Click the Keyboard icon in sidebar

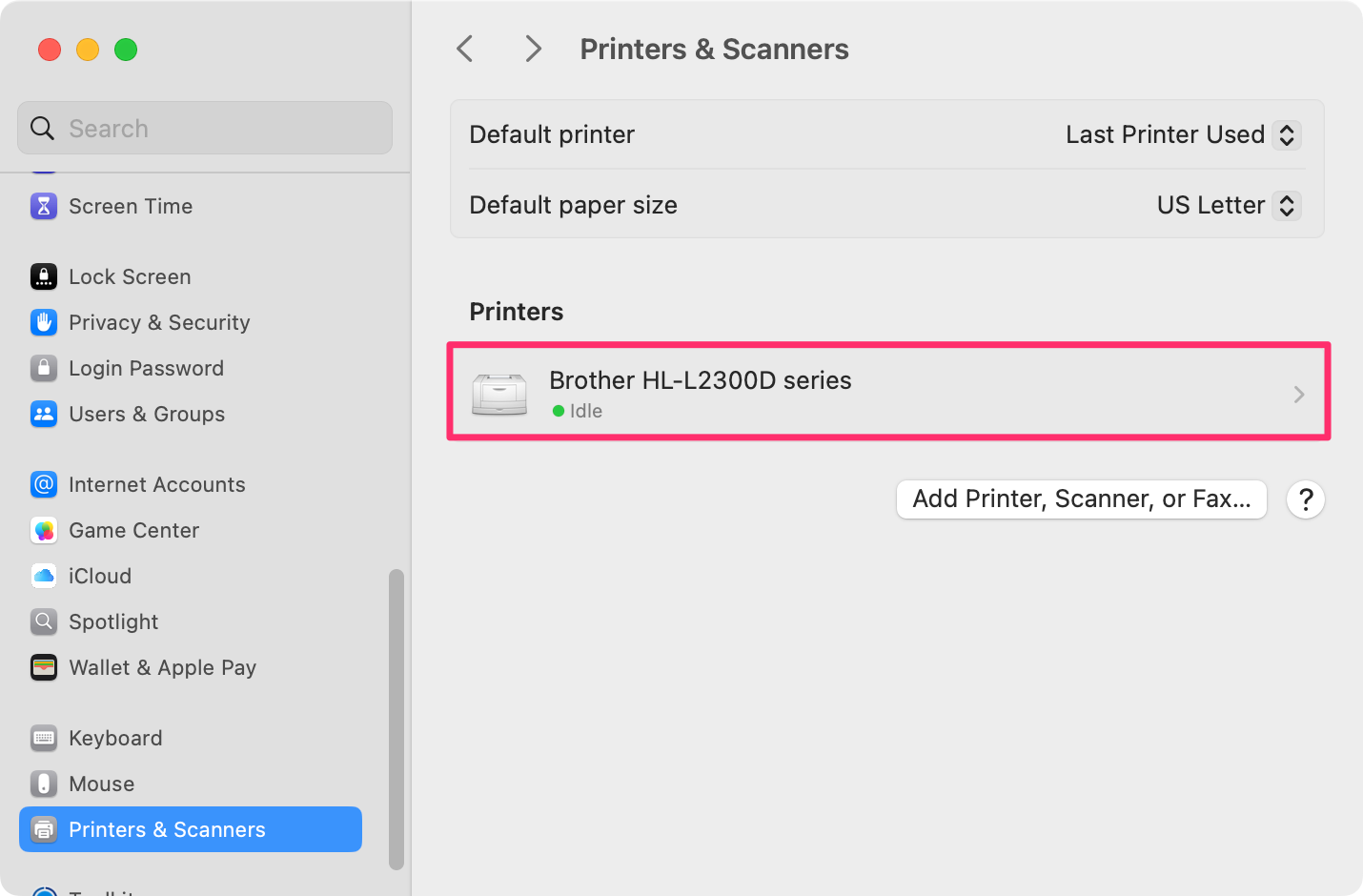pos(44,738)
